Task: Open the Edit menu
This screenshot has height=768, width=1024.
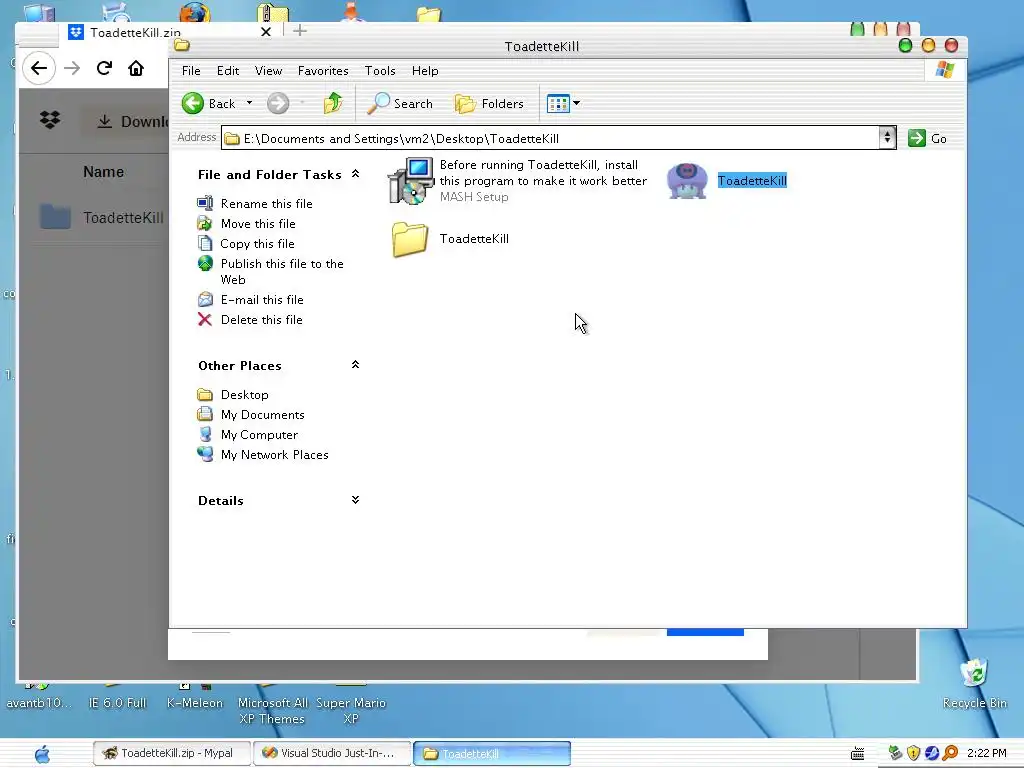Action: 228,71
